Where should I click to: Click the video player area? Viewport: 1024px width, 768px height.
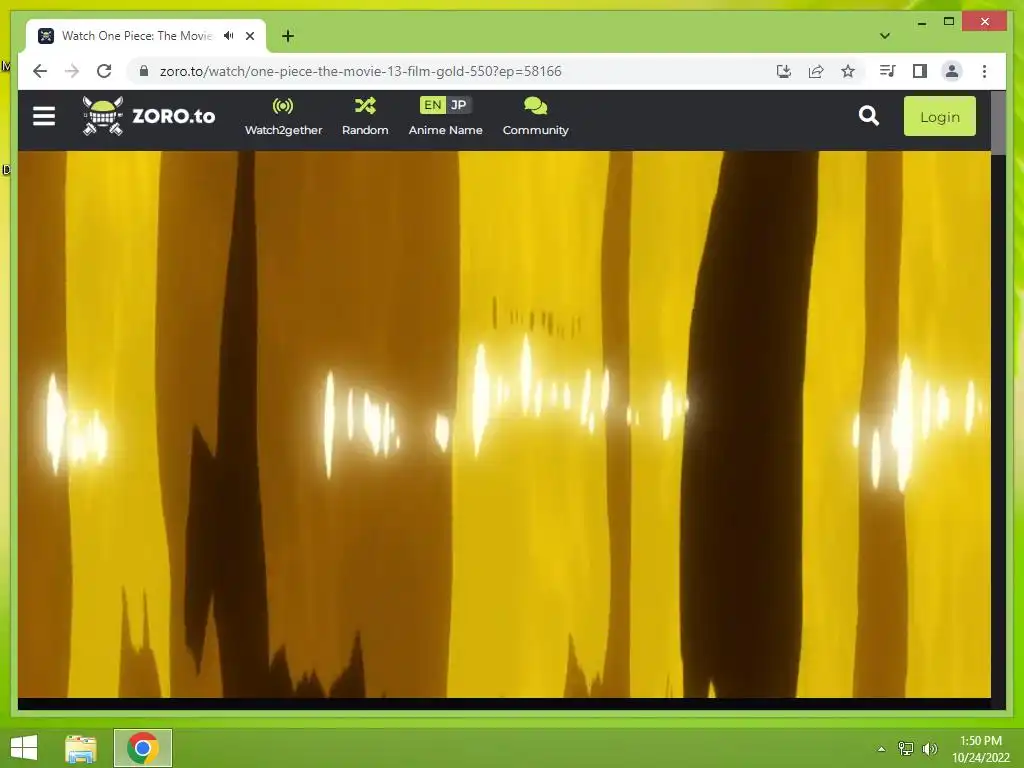(x=504, y=424)
